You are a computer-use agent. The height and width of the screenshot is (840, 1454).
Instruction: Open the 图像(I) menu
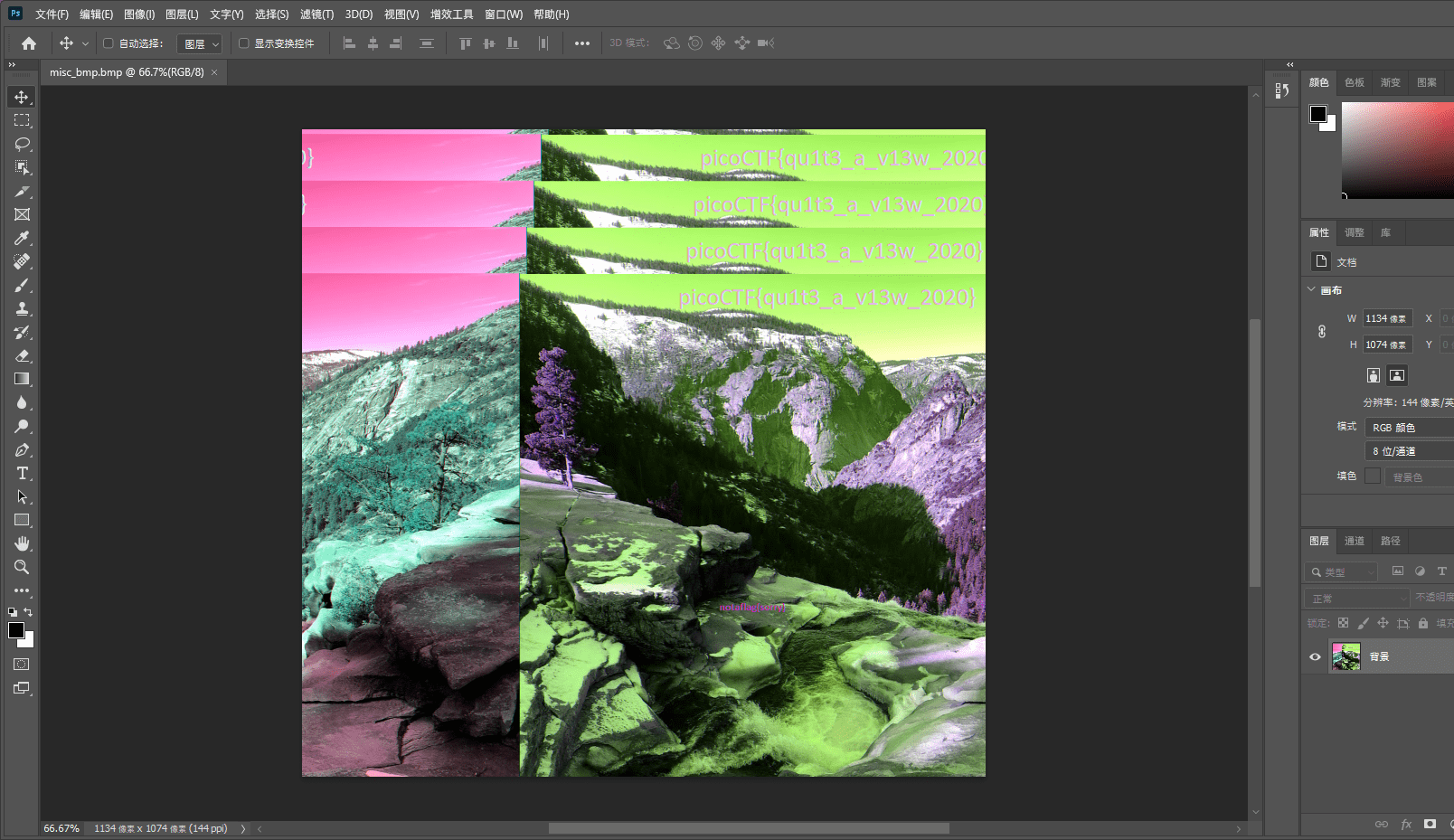(x=139, y=14)
